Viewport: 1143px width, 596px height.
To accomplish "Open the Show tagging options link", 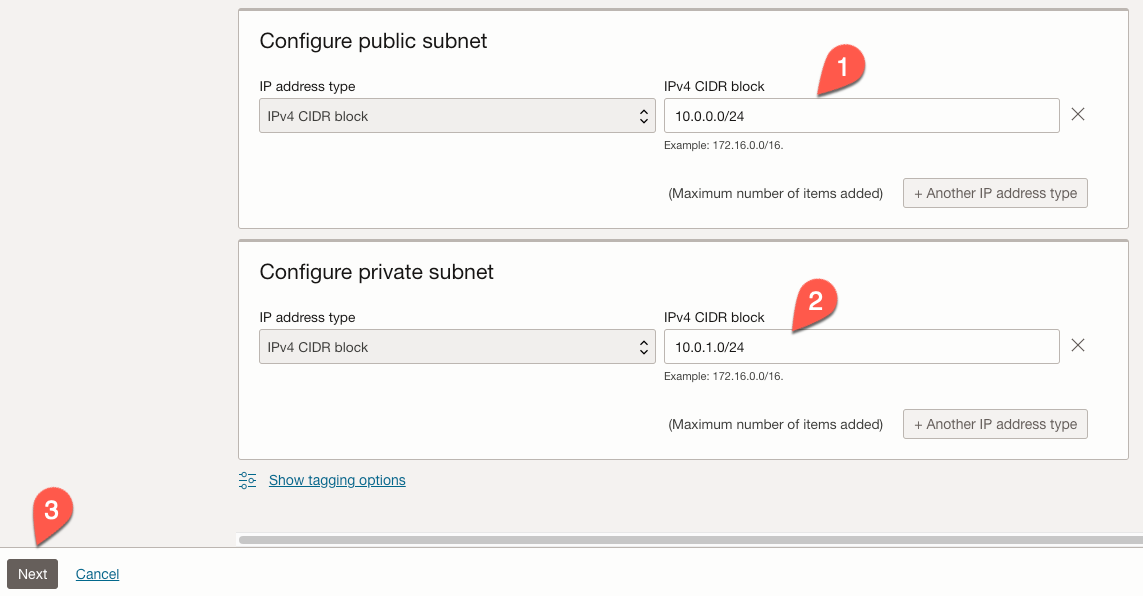I will (337, 480).
